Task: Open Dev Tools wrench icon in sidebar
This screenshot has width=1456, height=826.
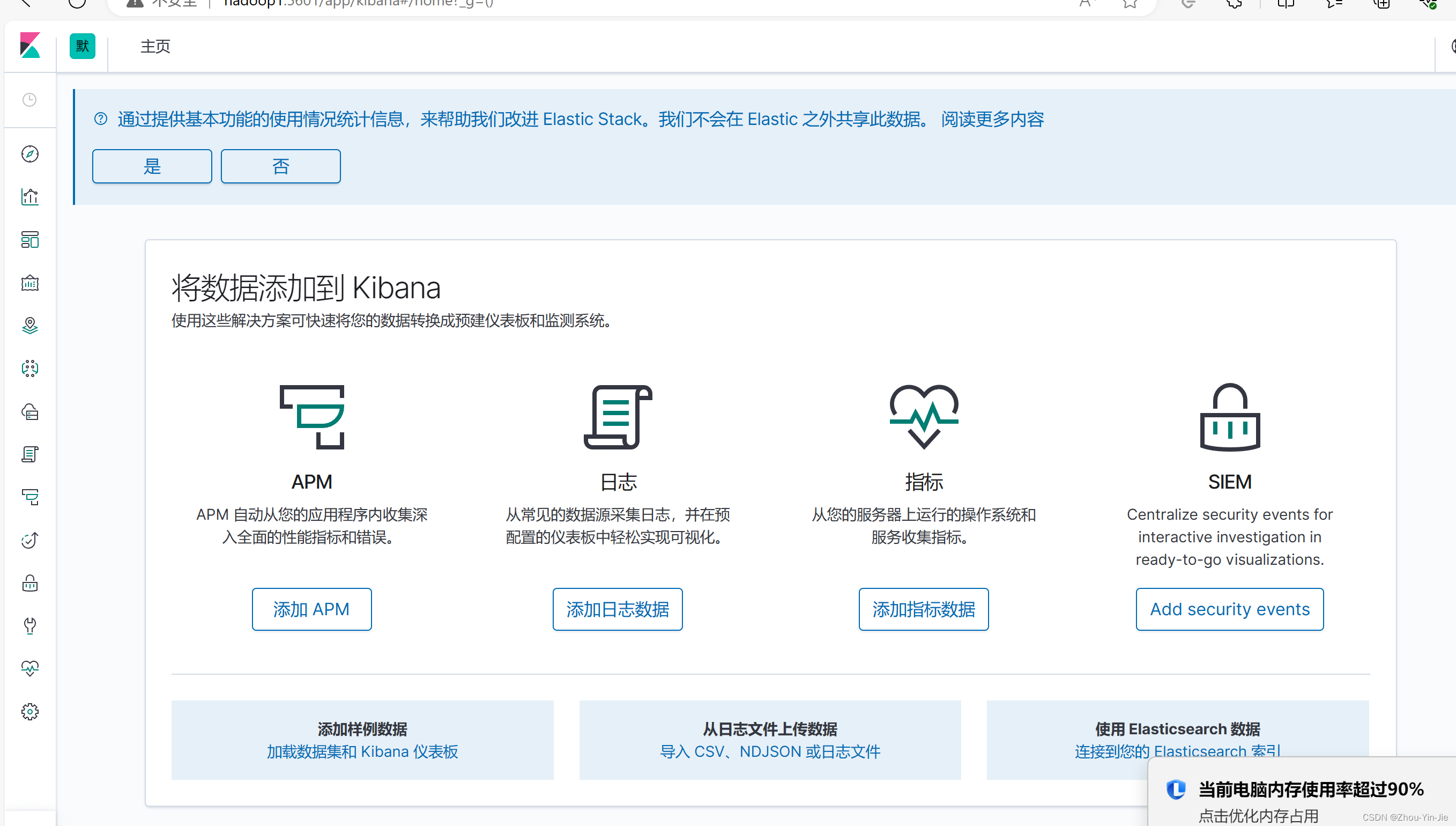Action: tap(29, 626)
